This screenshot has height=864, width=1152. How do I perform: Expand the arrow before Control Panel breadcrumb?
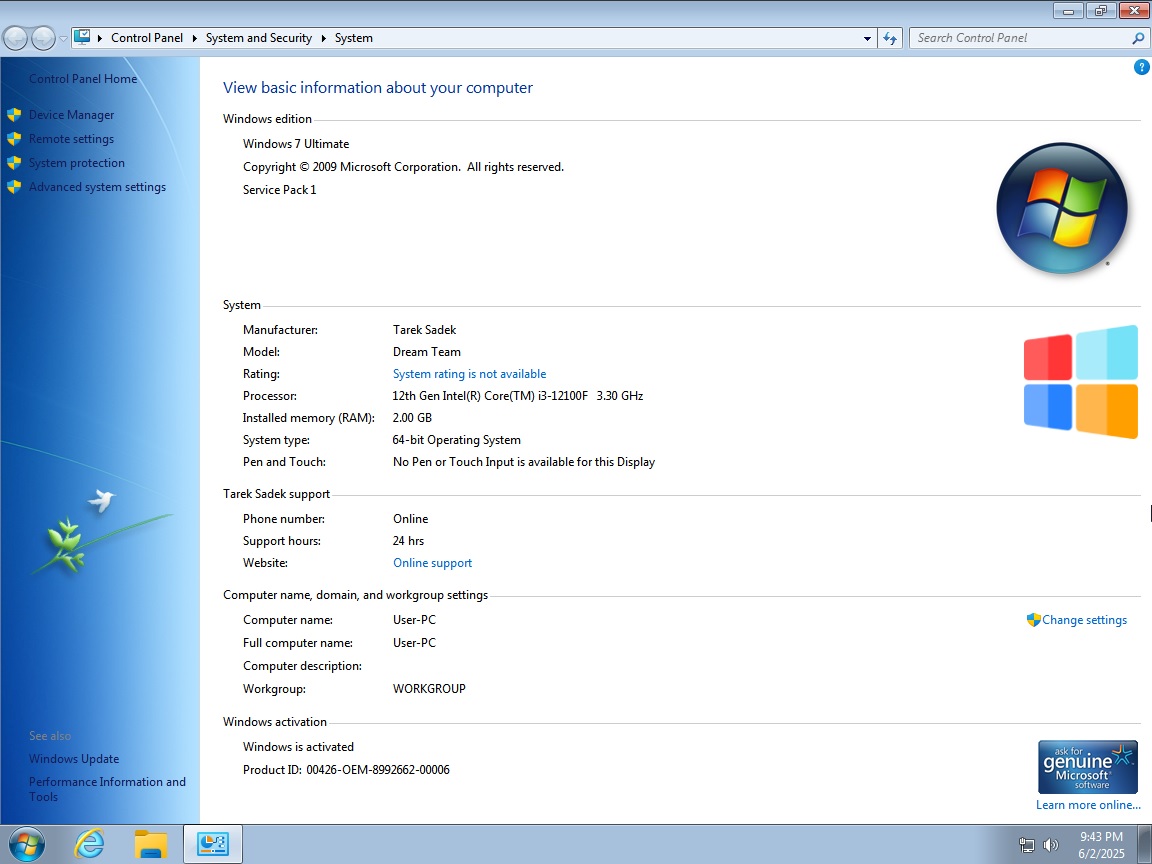[x=100, y=38]
